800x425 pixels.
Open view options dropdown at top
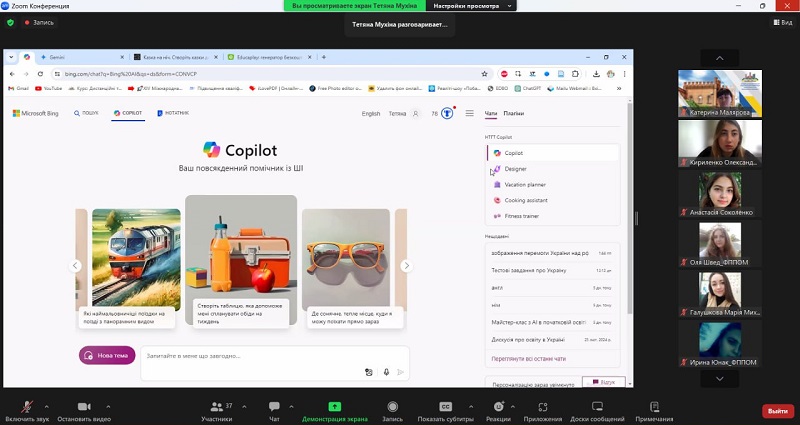tap(473, 6)
